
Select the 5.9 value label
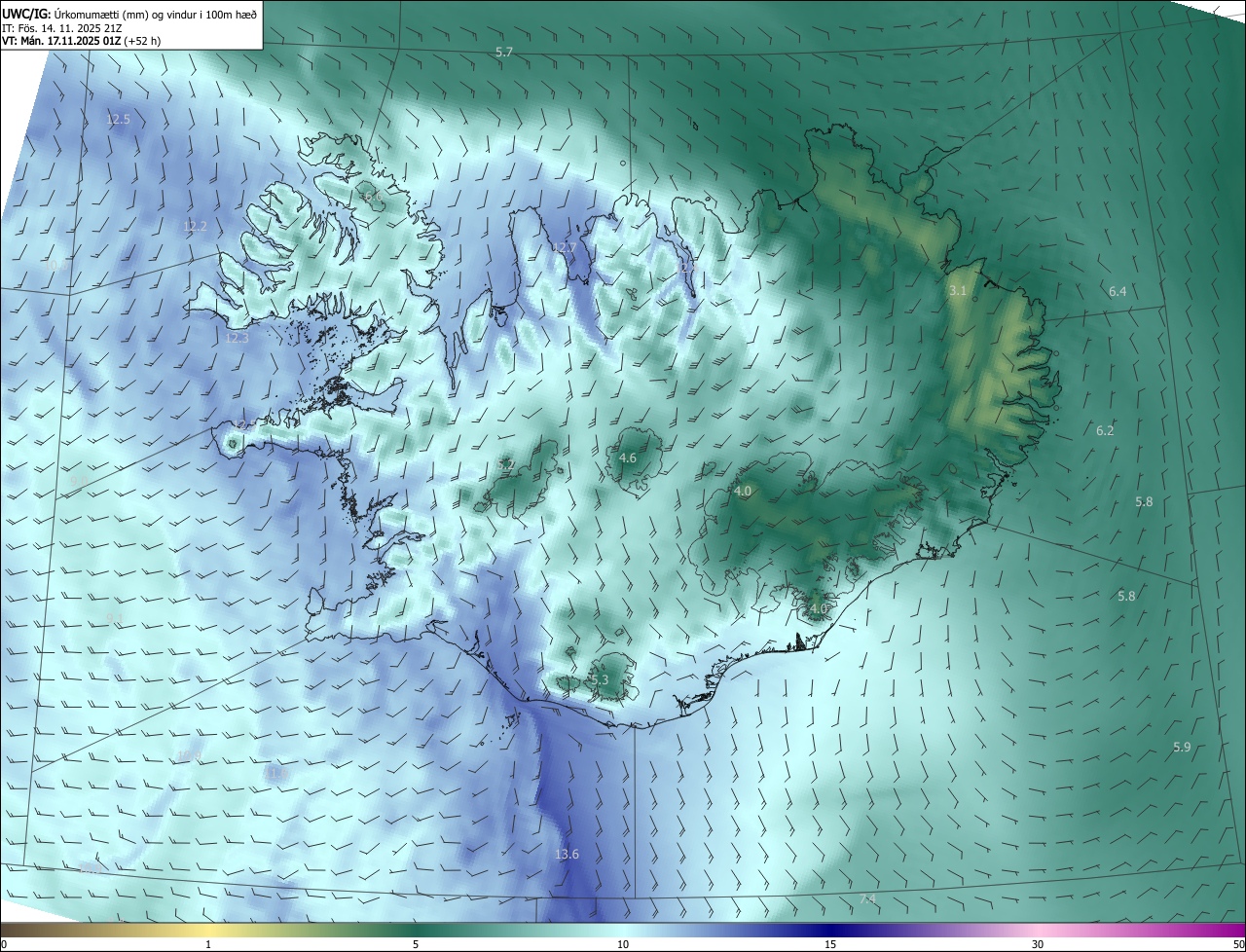[x=1182, y=747]
